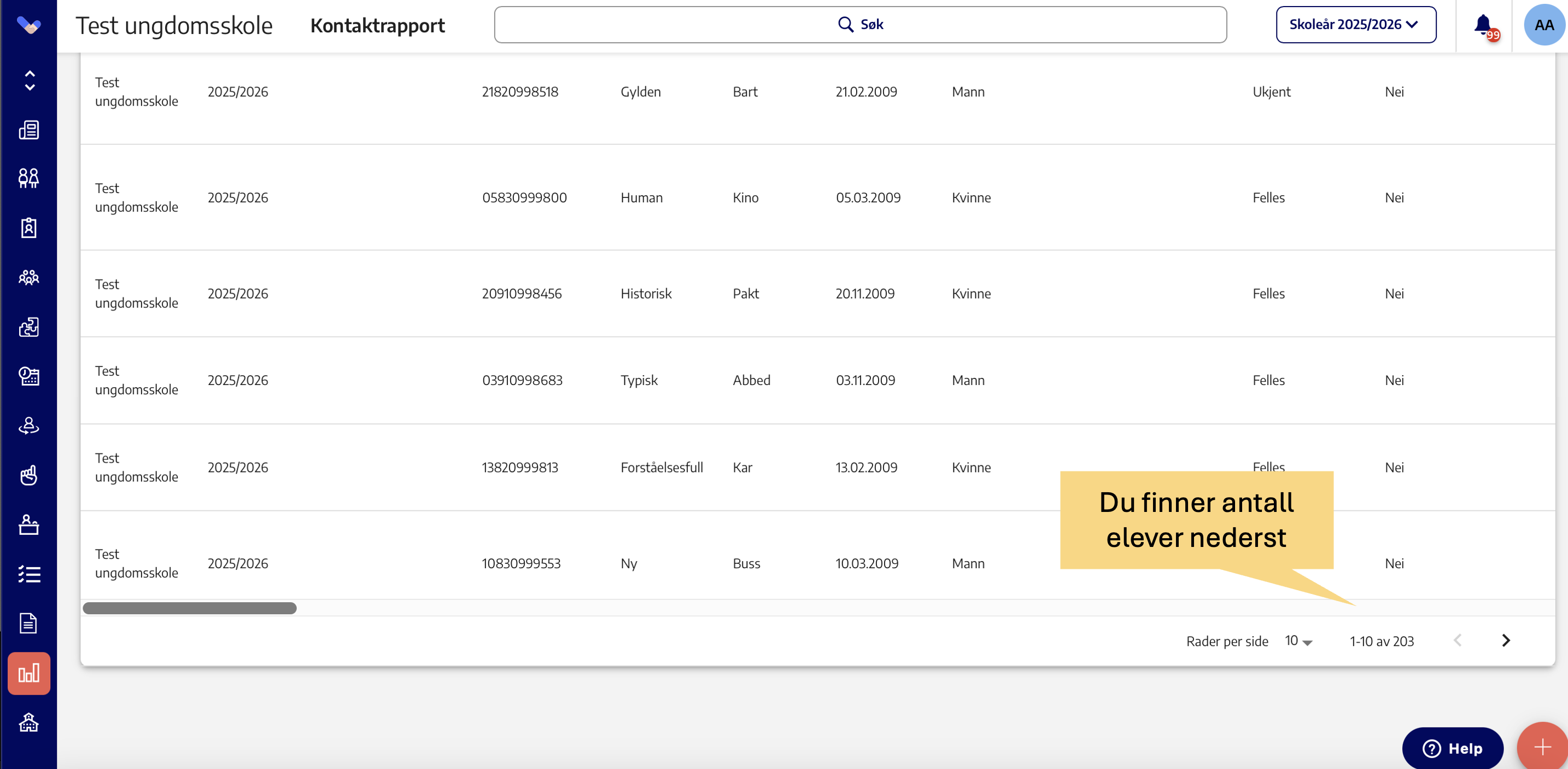This screenshot has height=769, width=1568.
Task: Click the Nei cell in Forståelsesfull's row
Action: point(1394,468)
